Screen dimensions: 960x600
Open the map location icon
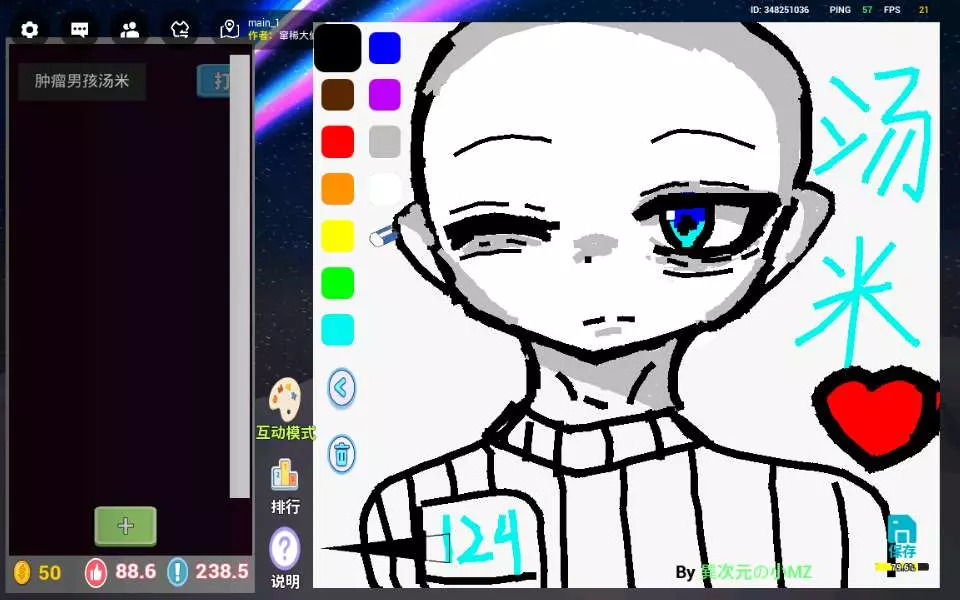click(230, 29)
